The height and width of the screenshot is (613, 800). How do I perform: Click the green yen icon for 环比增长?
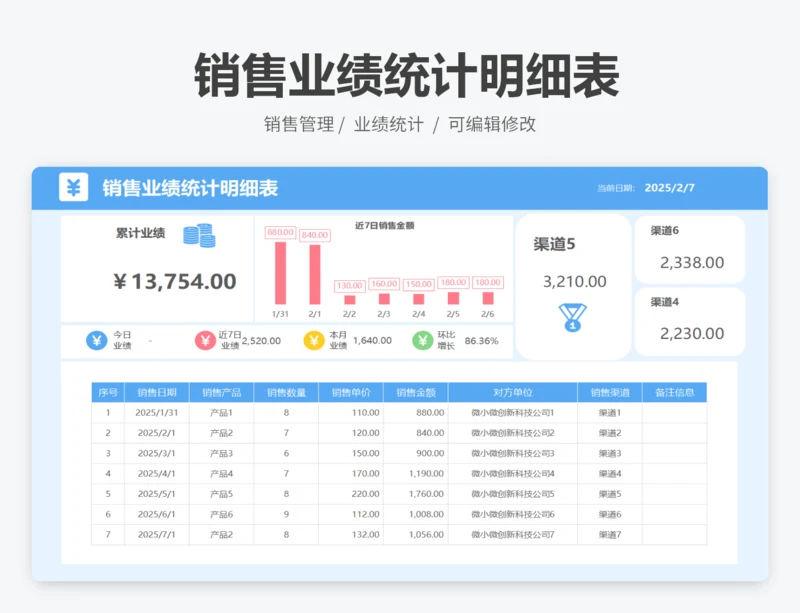pos(422,340)
